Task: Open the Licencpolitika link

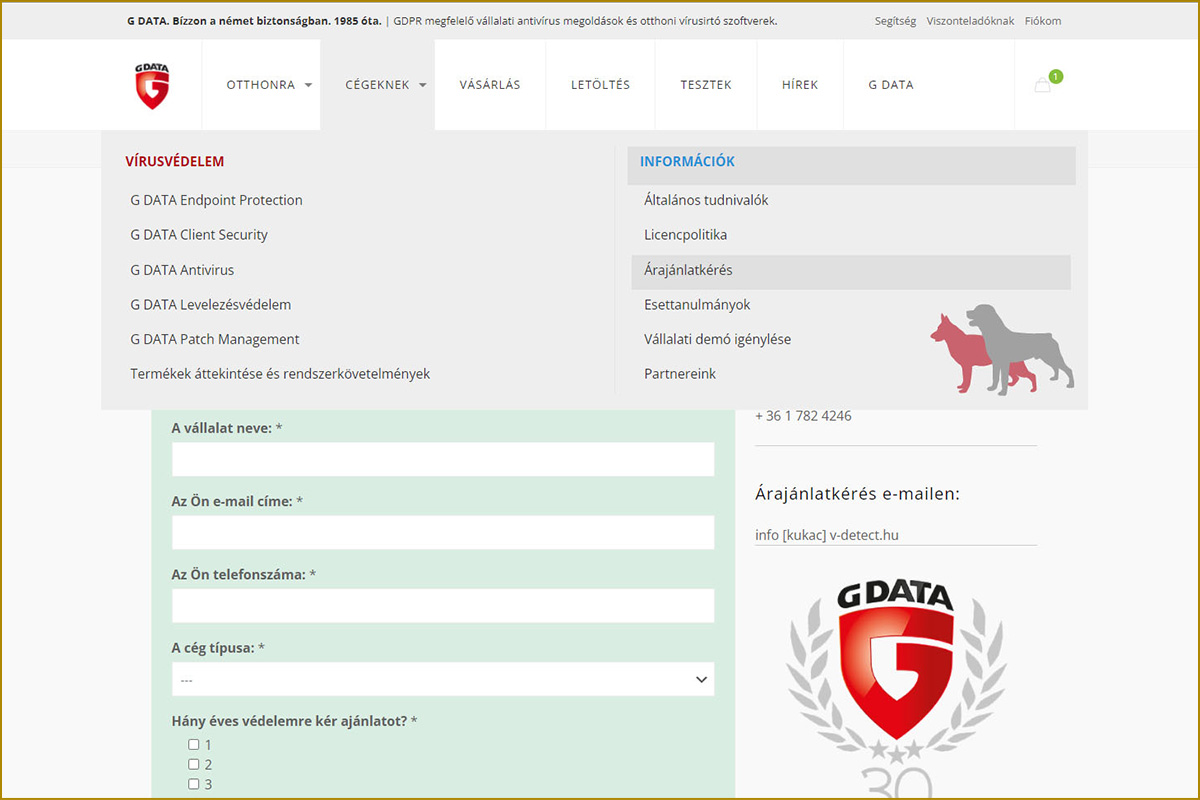Action: coord(686,235)
